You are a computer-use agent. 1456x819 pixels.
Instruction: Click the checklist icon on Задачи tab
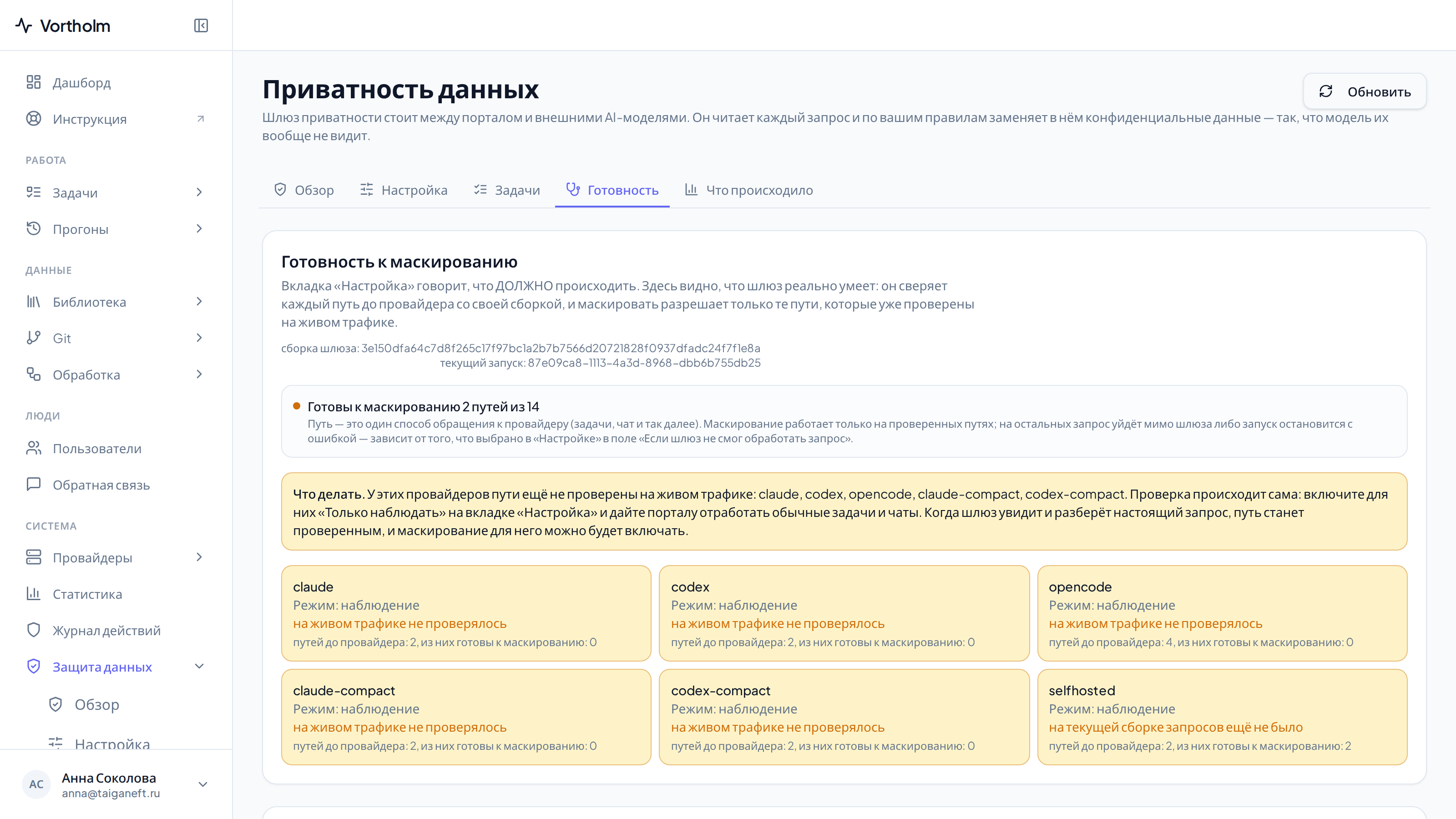480,189
